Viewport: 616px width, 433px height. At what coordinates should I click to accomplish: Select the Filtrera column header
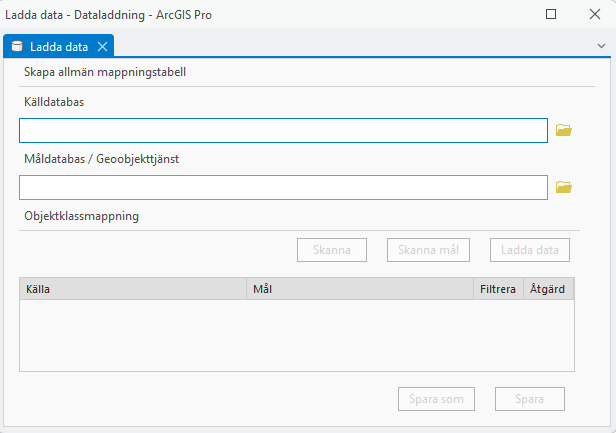click(497, 289)
